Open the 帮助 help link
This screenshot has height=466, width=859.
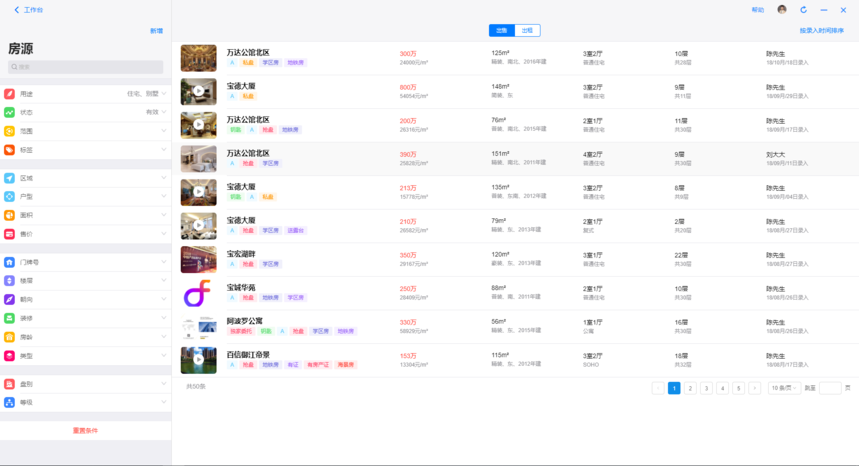click(x=758, y=10)
